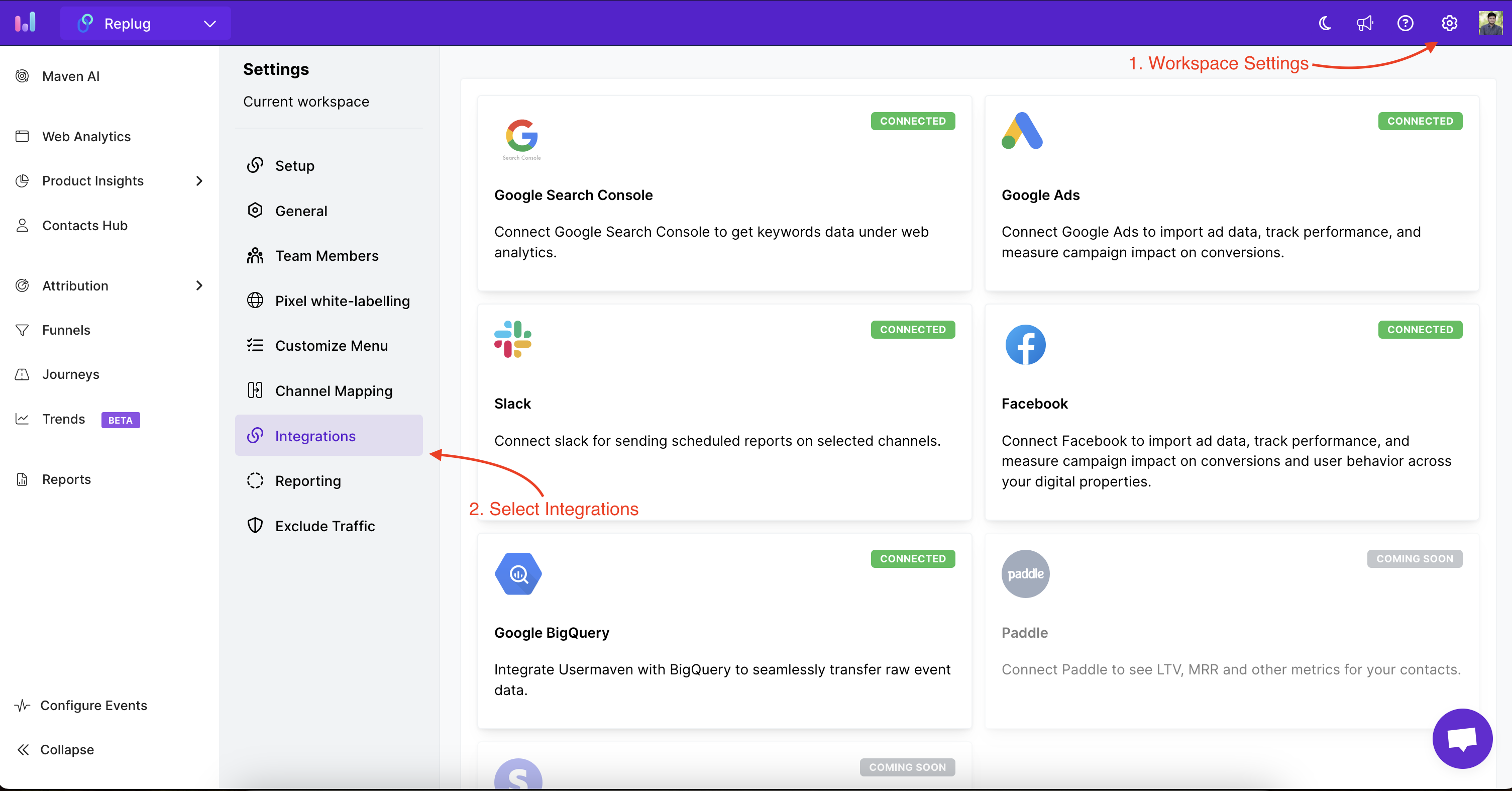Viewport: 1512px width, 791px height.
Task: Expand Product Insights submenu chevron
Action: pyautogui.click(x=199, y=181)
